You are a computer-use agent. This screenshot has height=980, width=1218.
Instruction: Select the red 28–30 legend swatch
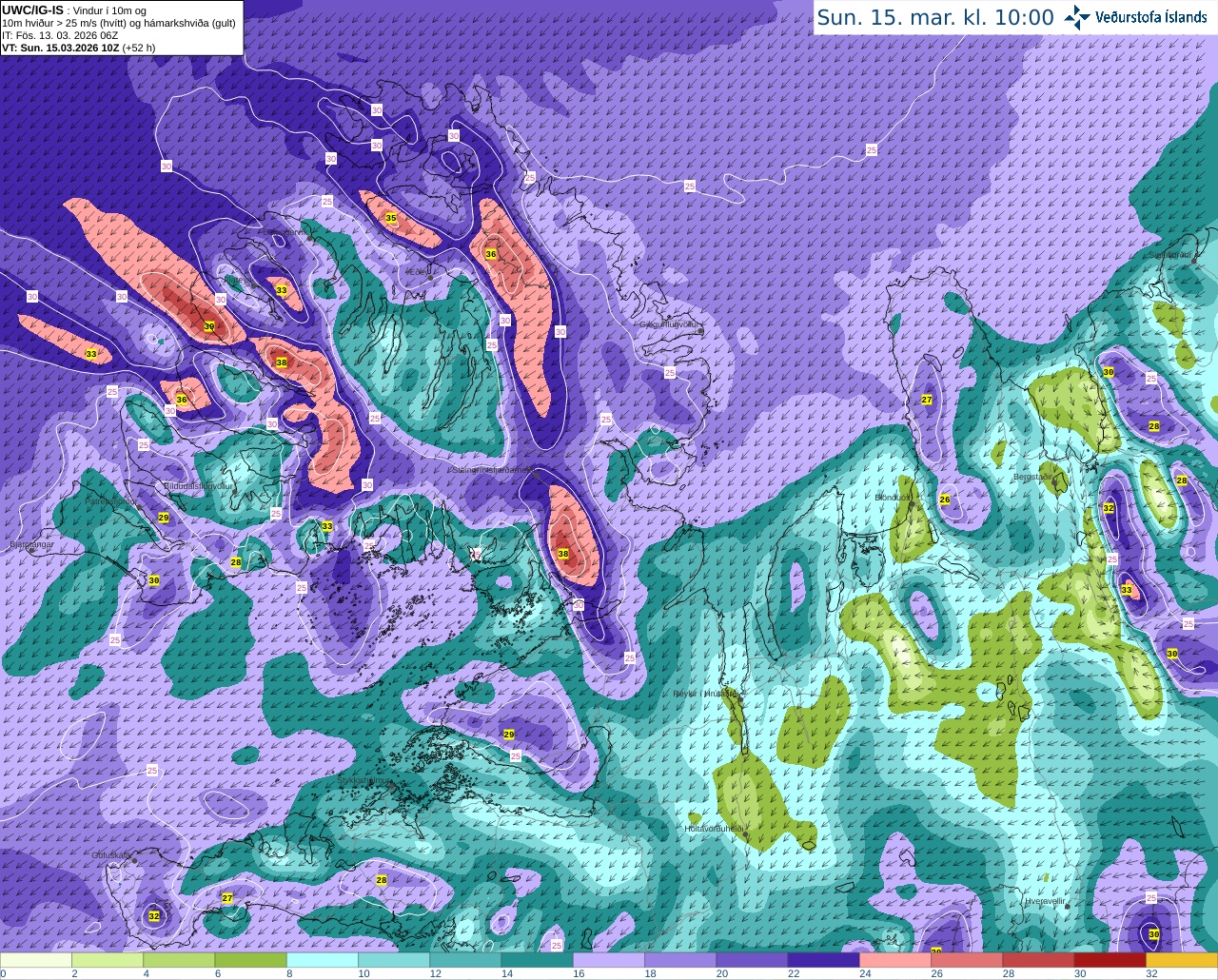pos(1039,959)
